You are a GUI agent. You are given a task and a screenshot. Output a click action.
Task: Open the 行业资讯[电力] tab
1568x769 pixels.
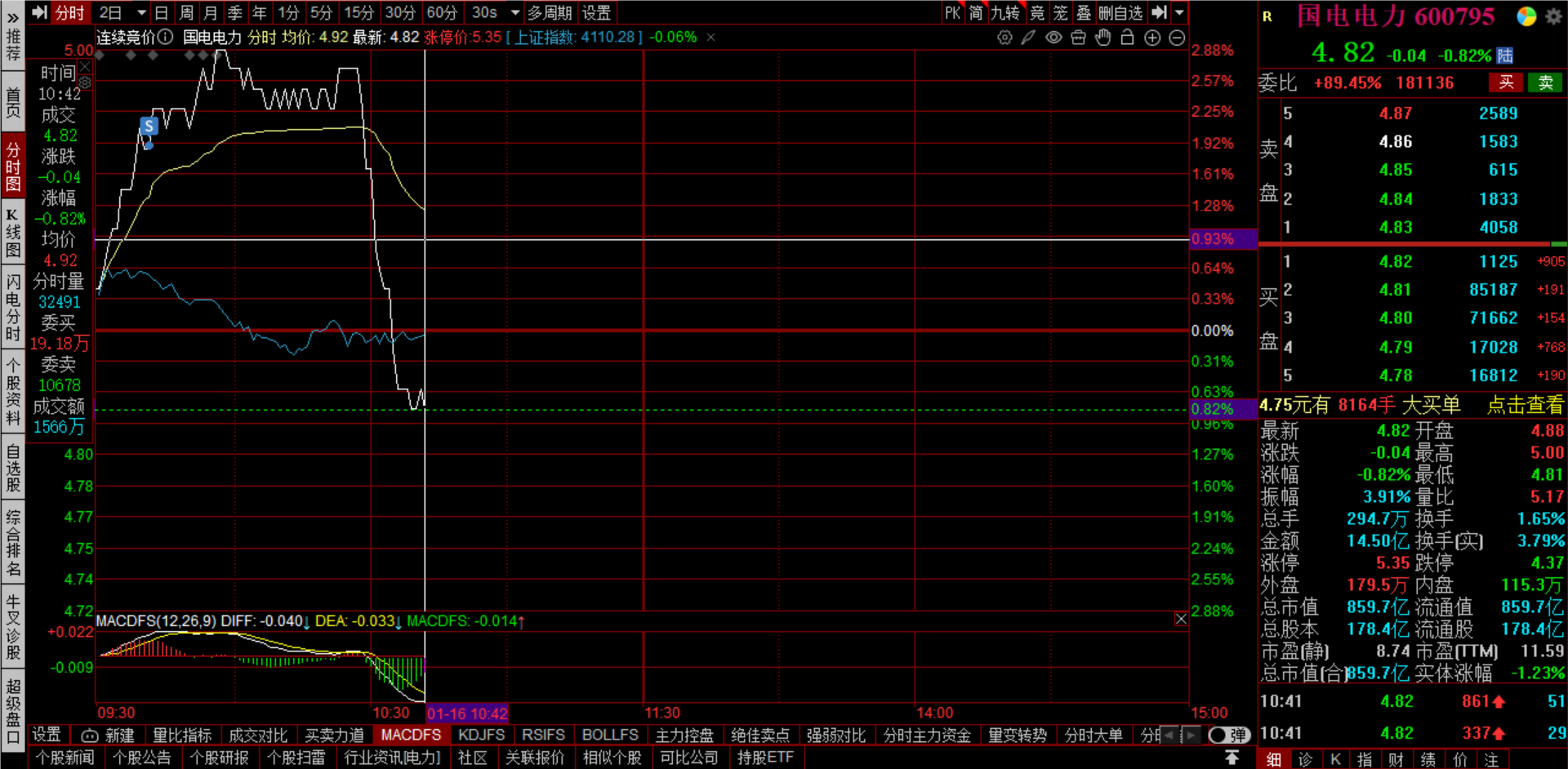click(392, 758)
